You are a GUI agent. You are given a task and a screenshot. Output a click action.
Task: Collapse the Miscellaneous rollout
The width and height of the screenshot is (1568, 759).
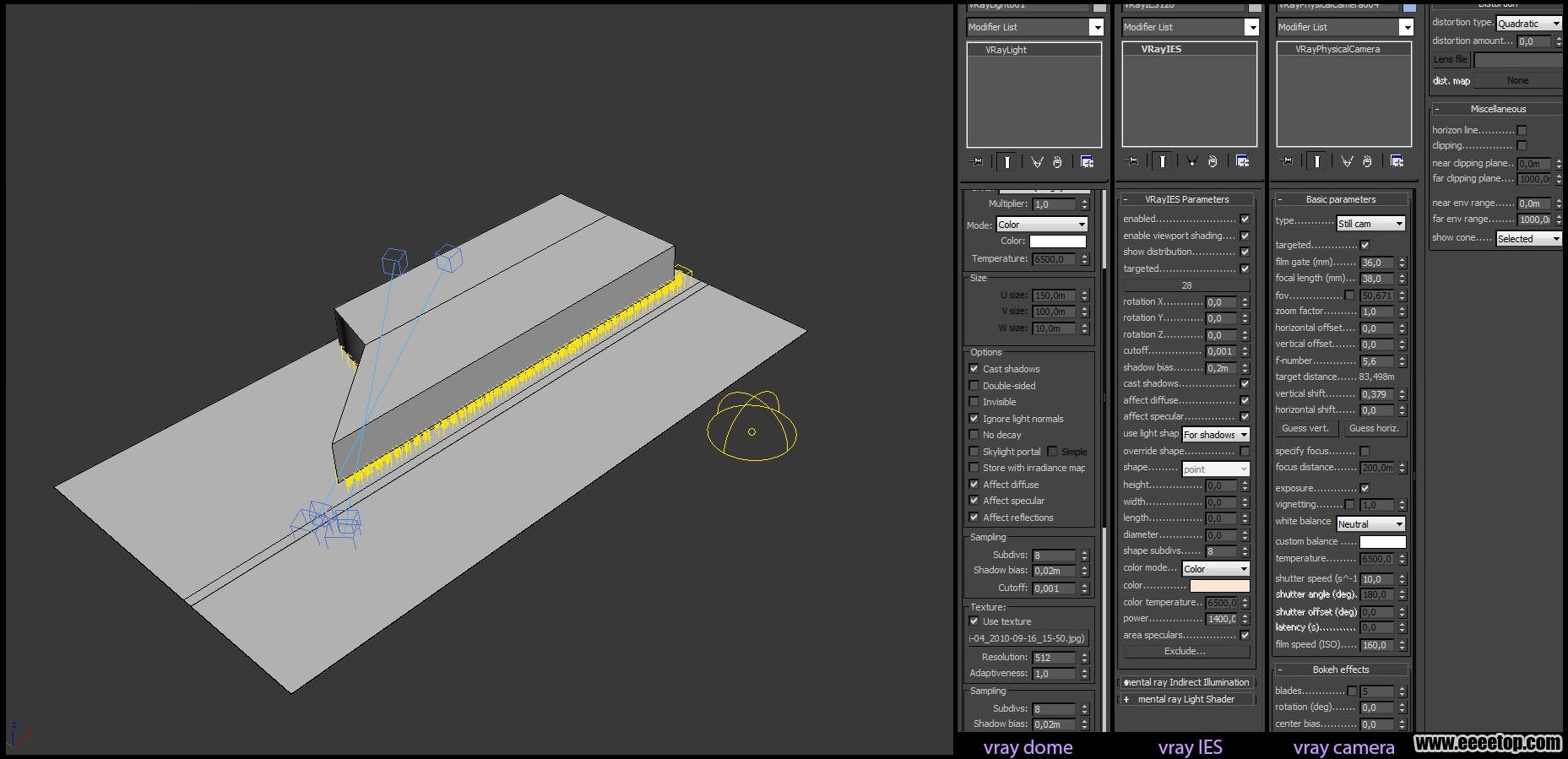point(1498,109)
